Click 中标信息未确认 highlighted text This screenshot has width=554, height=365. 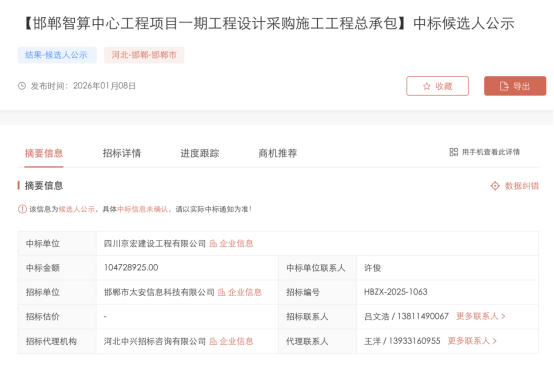tap(143, 209)
